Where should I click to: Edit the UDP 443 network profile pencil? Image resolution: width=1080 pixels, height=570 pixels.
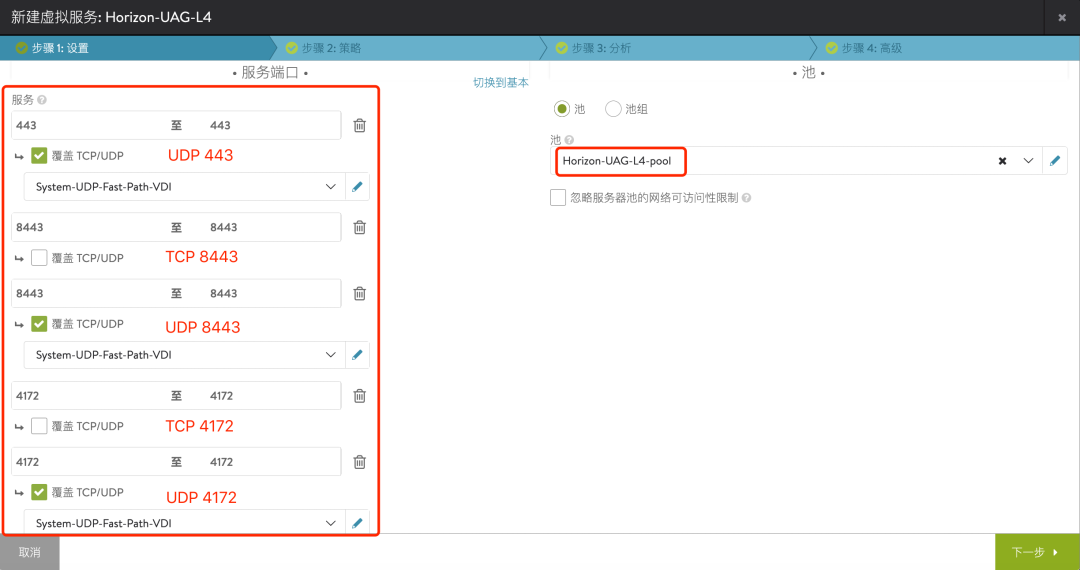coord(357,187)
